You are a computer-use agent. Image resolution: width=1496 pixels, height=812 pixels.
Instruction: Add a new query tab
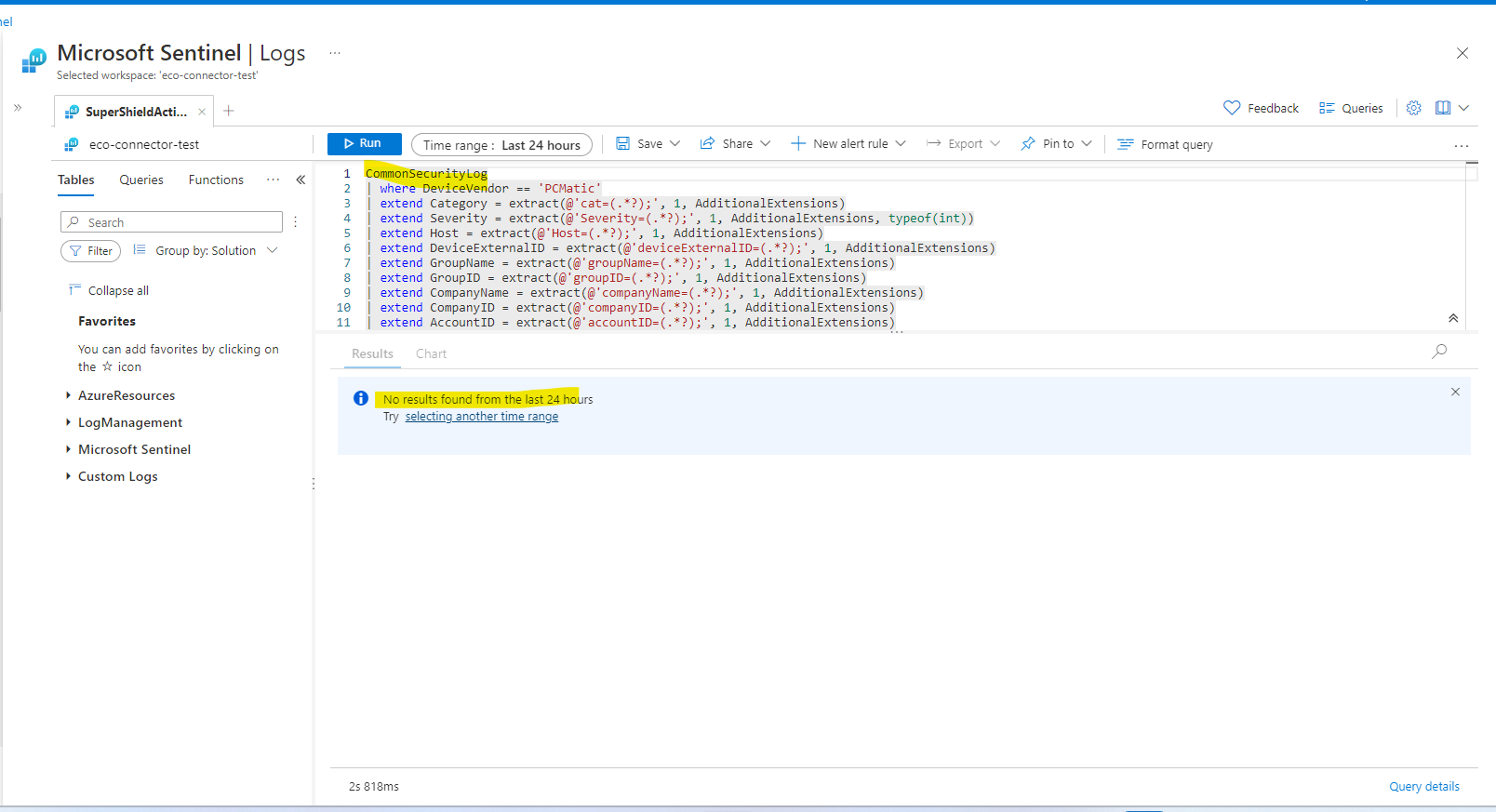[x=229, y=111]
